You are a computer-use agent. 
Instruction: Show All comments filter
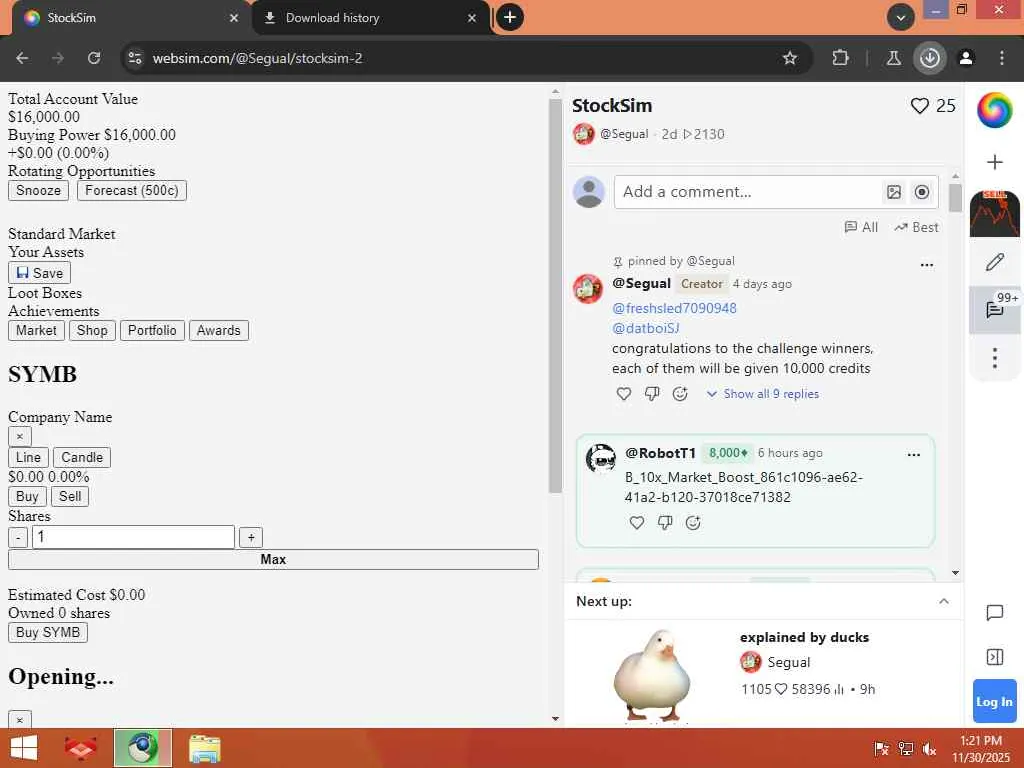[861, 227]
